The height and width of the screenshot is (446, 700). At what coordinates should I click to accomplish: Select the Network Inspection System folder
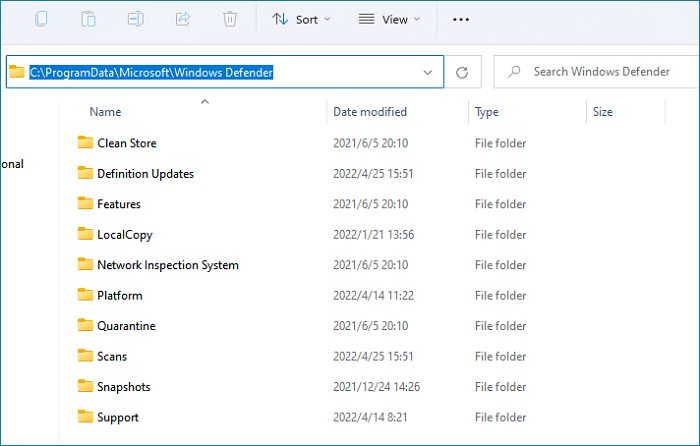tap(167, 265)
